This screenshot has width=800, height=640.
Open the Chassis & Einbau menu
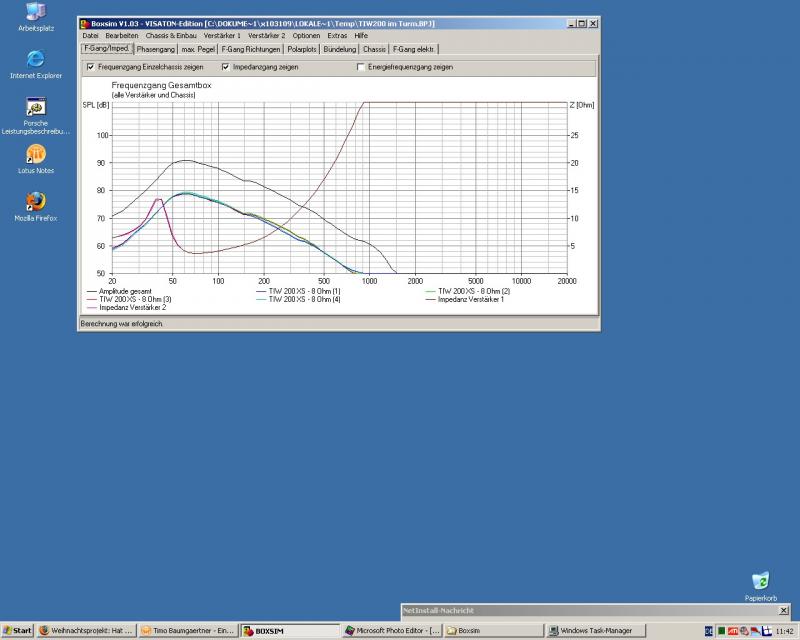(x=171, y=35)
